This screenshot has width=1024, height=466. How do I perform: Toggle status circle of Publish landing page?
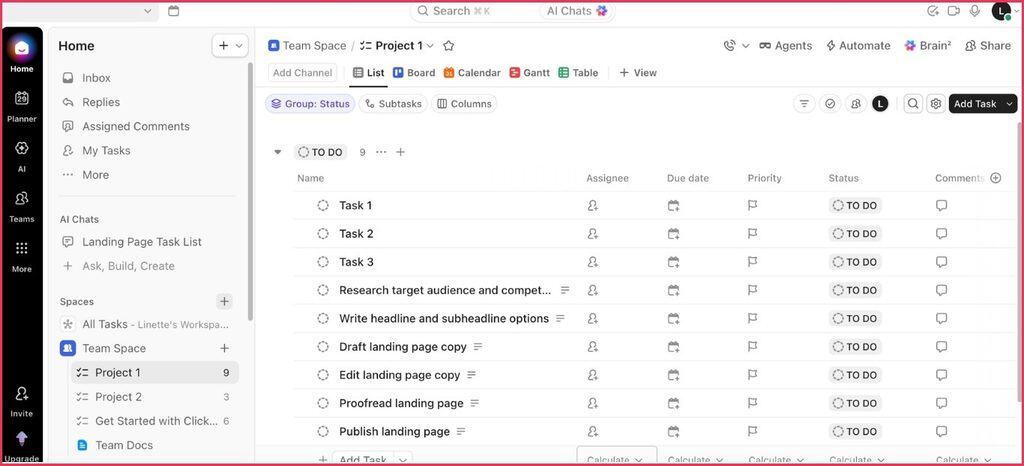[323, 431]
